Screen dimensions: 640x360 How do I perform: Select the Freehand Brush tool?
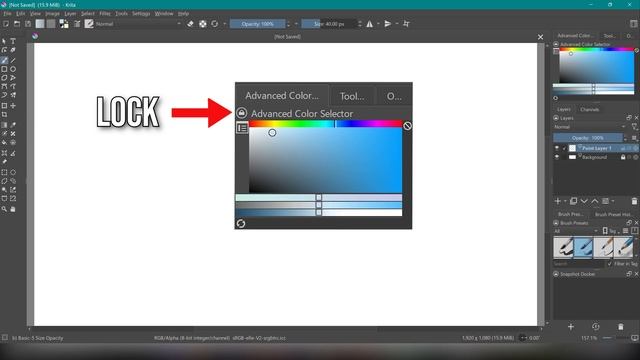(4, 60)
